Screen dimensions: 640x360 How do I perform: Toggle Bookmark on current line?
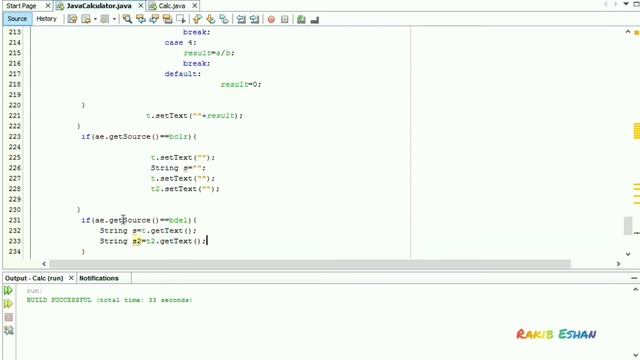(224, 19)
